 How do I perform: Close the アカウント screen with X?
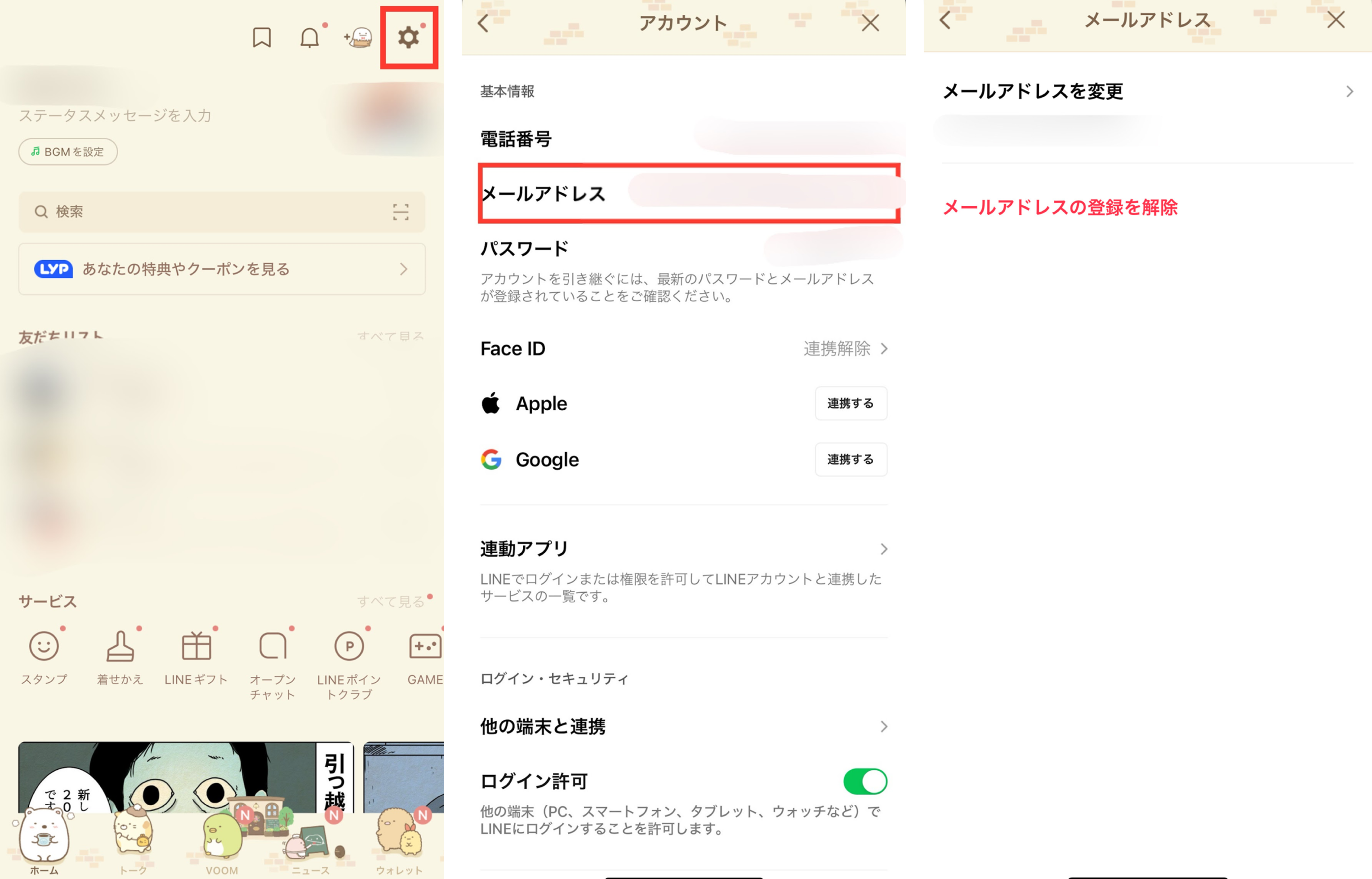870,23
